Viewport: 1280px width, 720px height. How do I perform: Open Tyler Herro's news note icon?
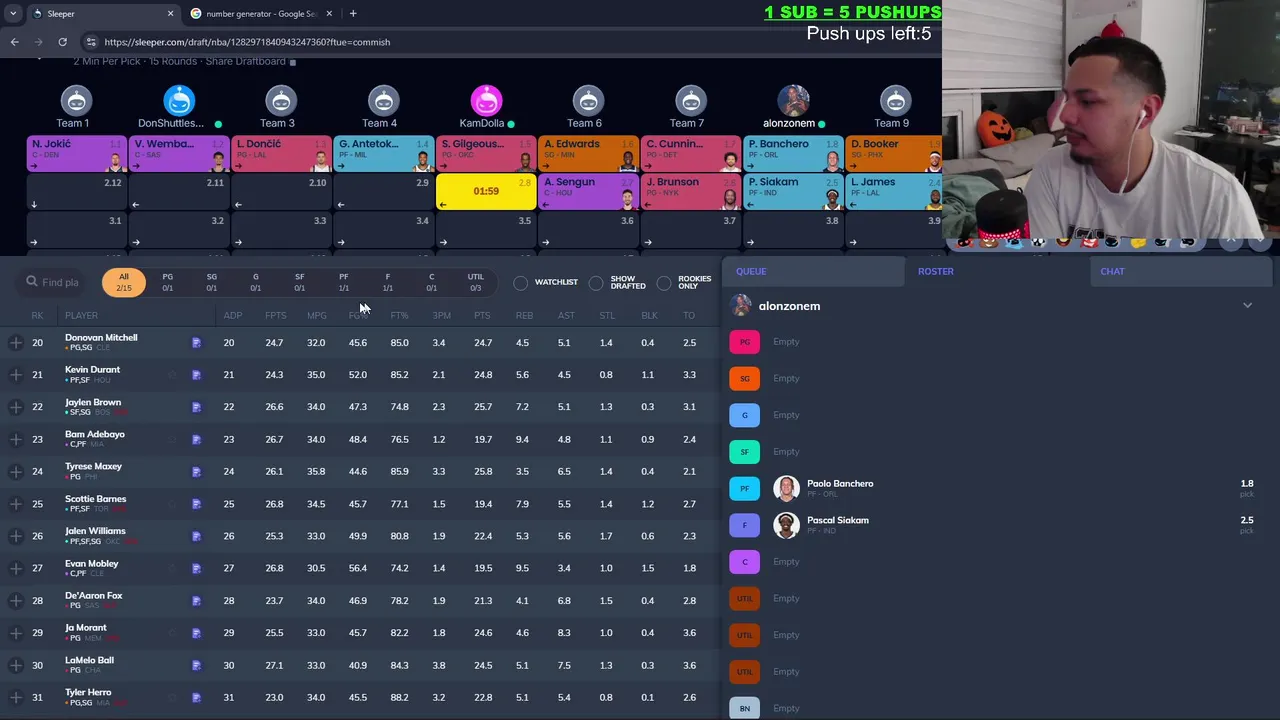coord(196,697)
